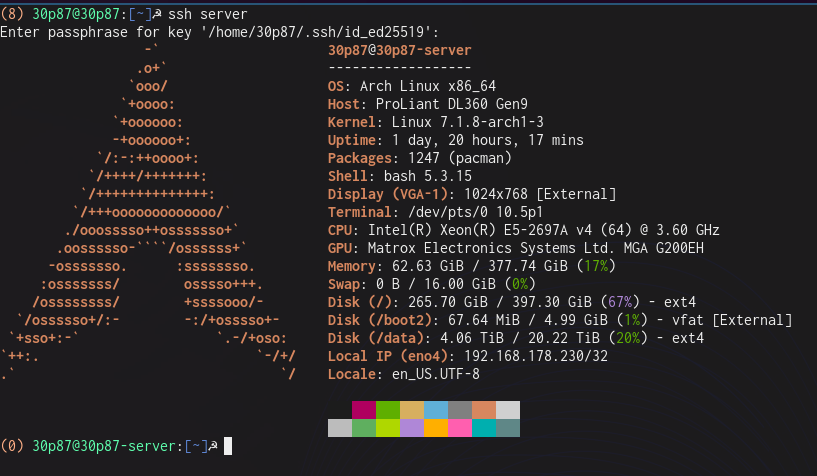
Task: Click the Arch Linux ASCII logo
Action: click(x=148, y=212)
